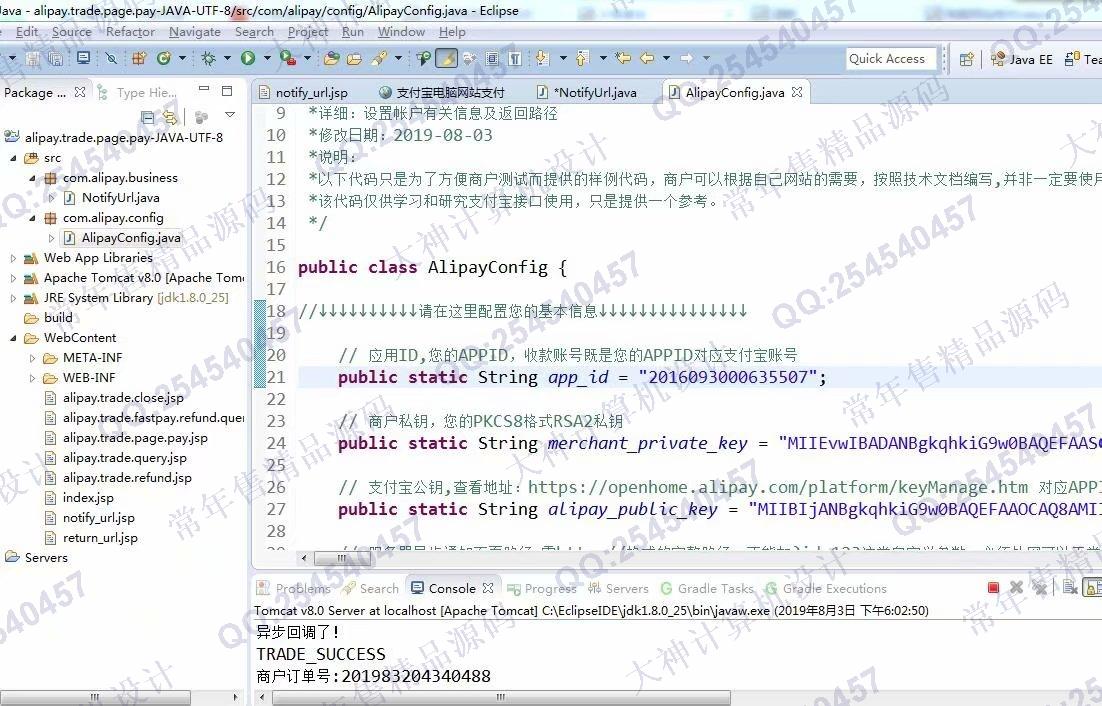Viewport: 1102px width, 706px height.
Task: Open the Navigate menu
Action: coord(195,32)
